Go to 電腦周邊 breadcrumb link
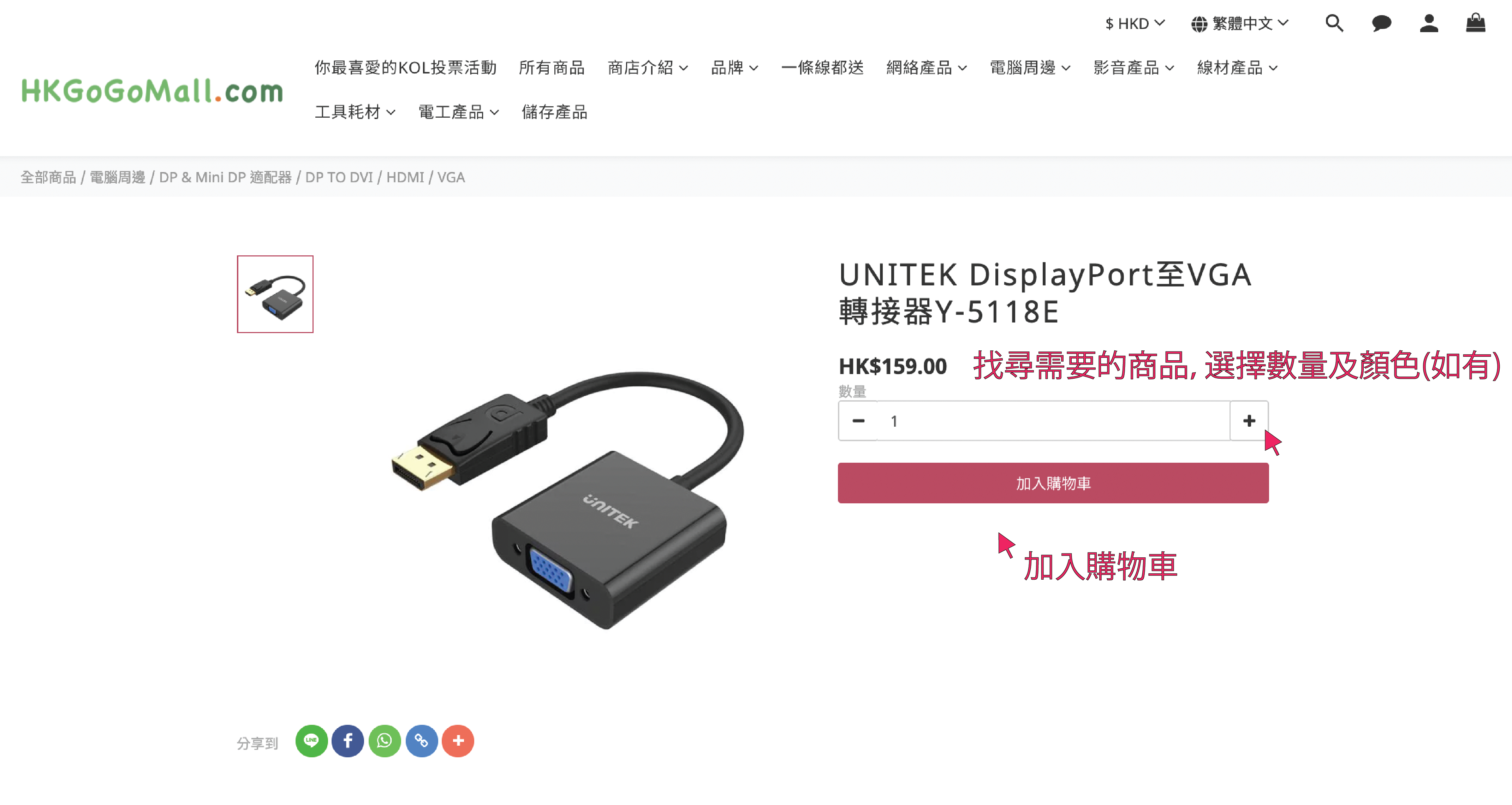 click(x=117, y=177)
